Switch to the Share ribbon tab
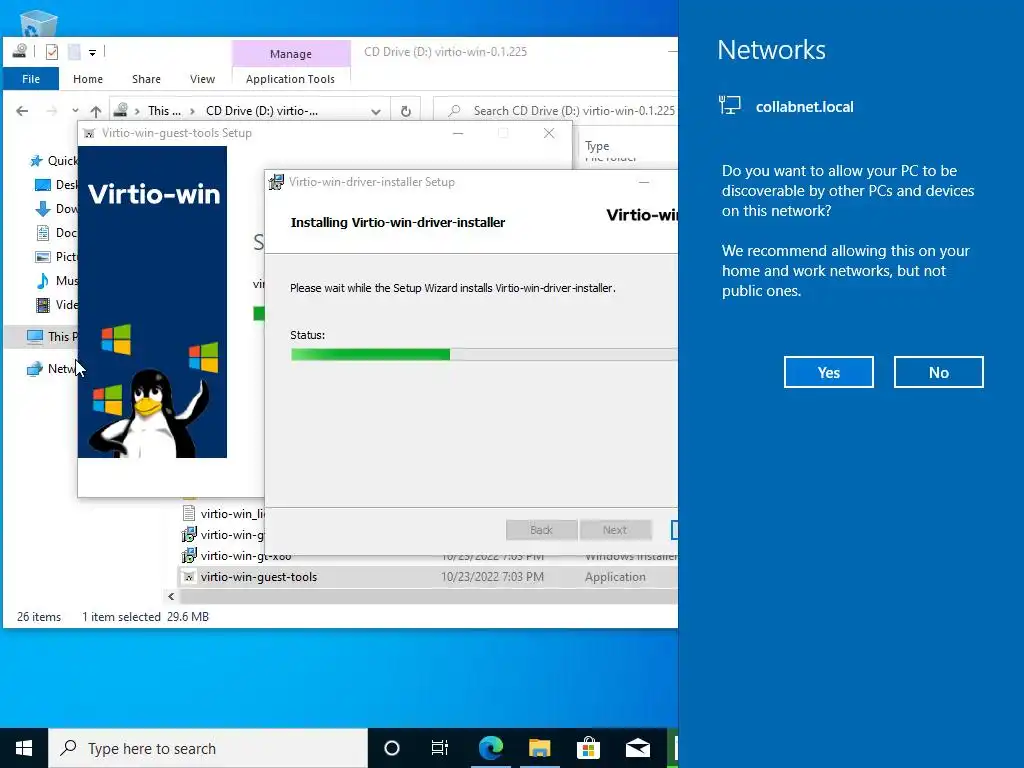Viewport: 1024px width, 768px height. coord(146,79)
